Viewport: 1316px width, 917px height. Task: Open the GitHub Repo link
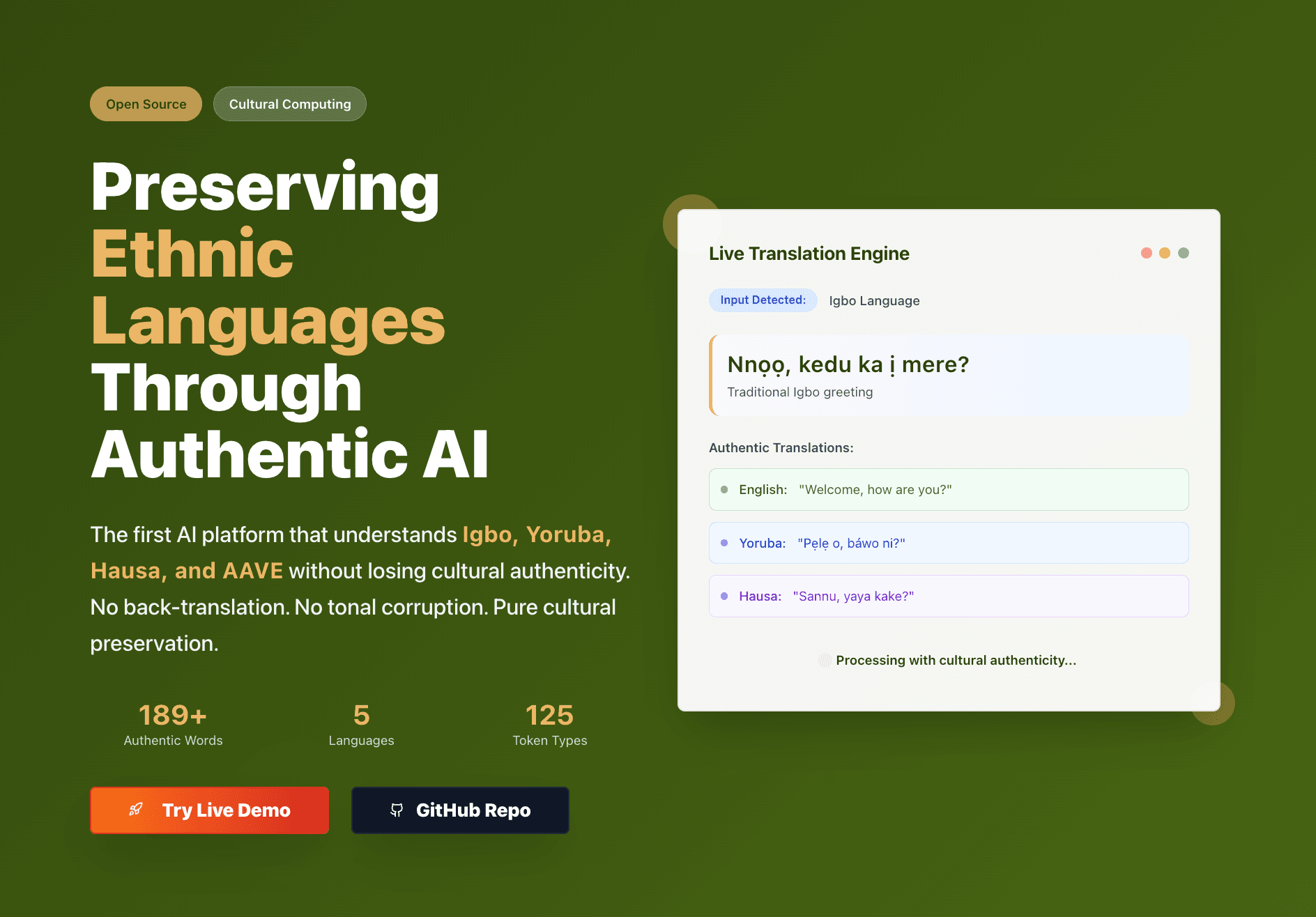coord(460,810)
